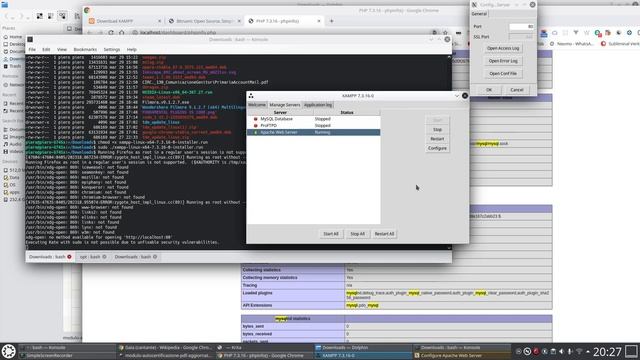Open Konsole Help menu
Viewport: 640px width, 360px height.
click(131, 49)
